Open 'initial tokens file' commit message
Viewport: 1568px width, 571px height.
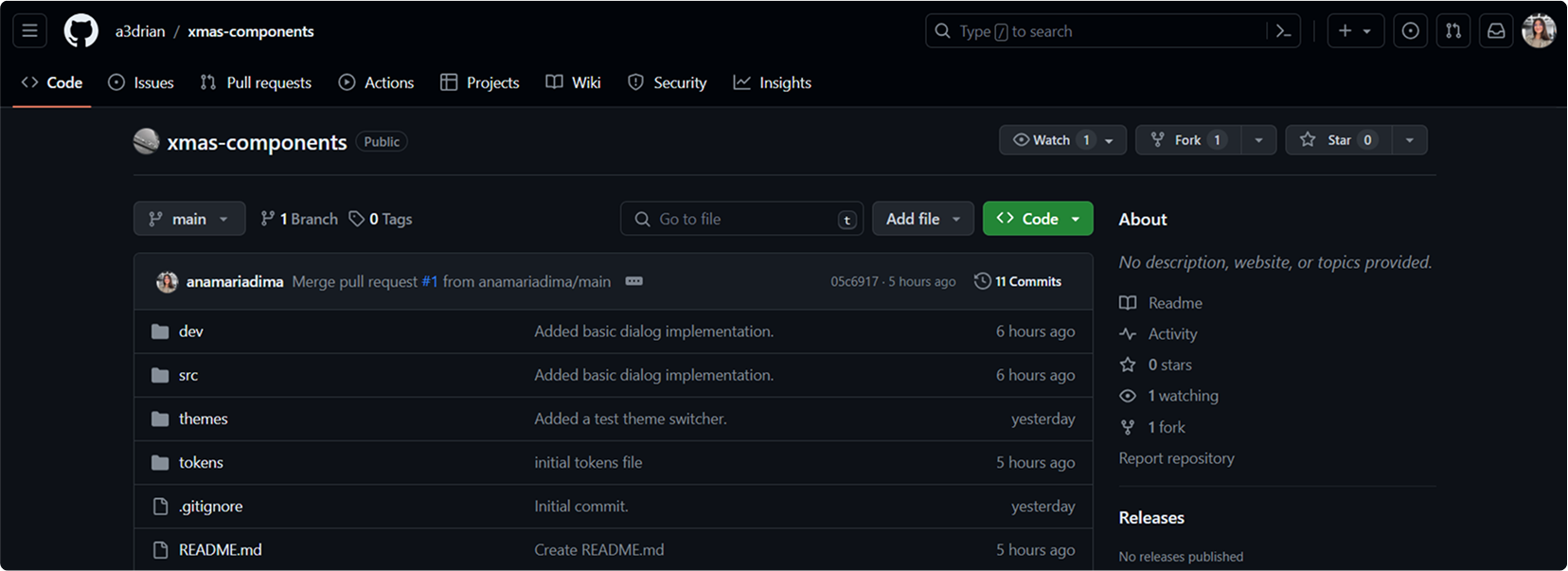pyautogui.click(x=588, y=463)
